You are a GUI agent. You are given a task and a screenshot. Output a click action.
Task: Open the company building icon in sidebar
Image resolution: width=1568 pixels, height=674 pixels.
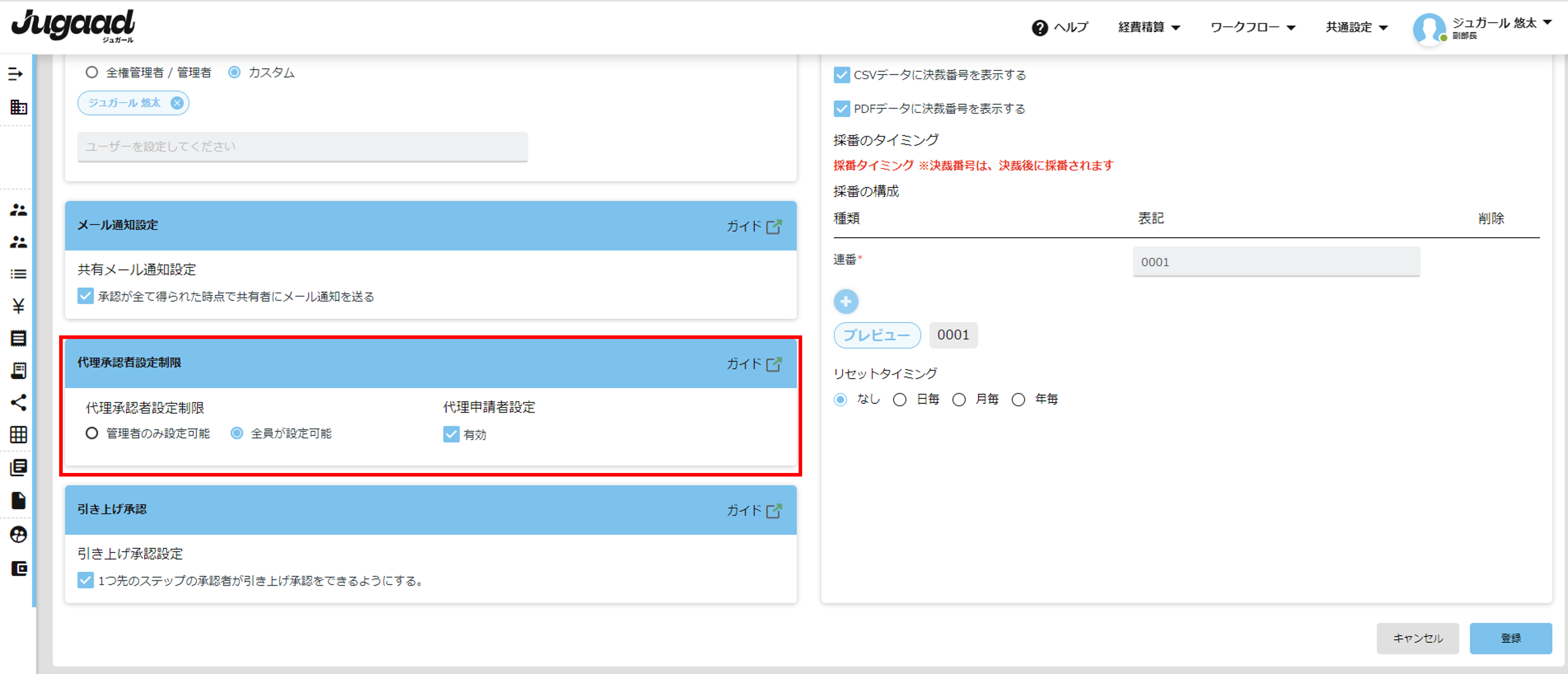click(x=18, y=107)
